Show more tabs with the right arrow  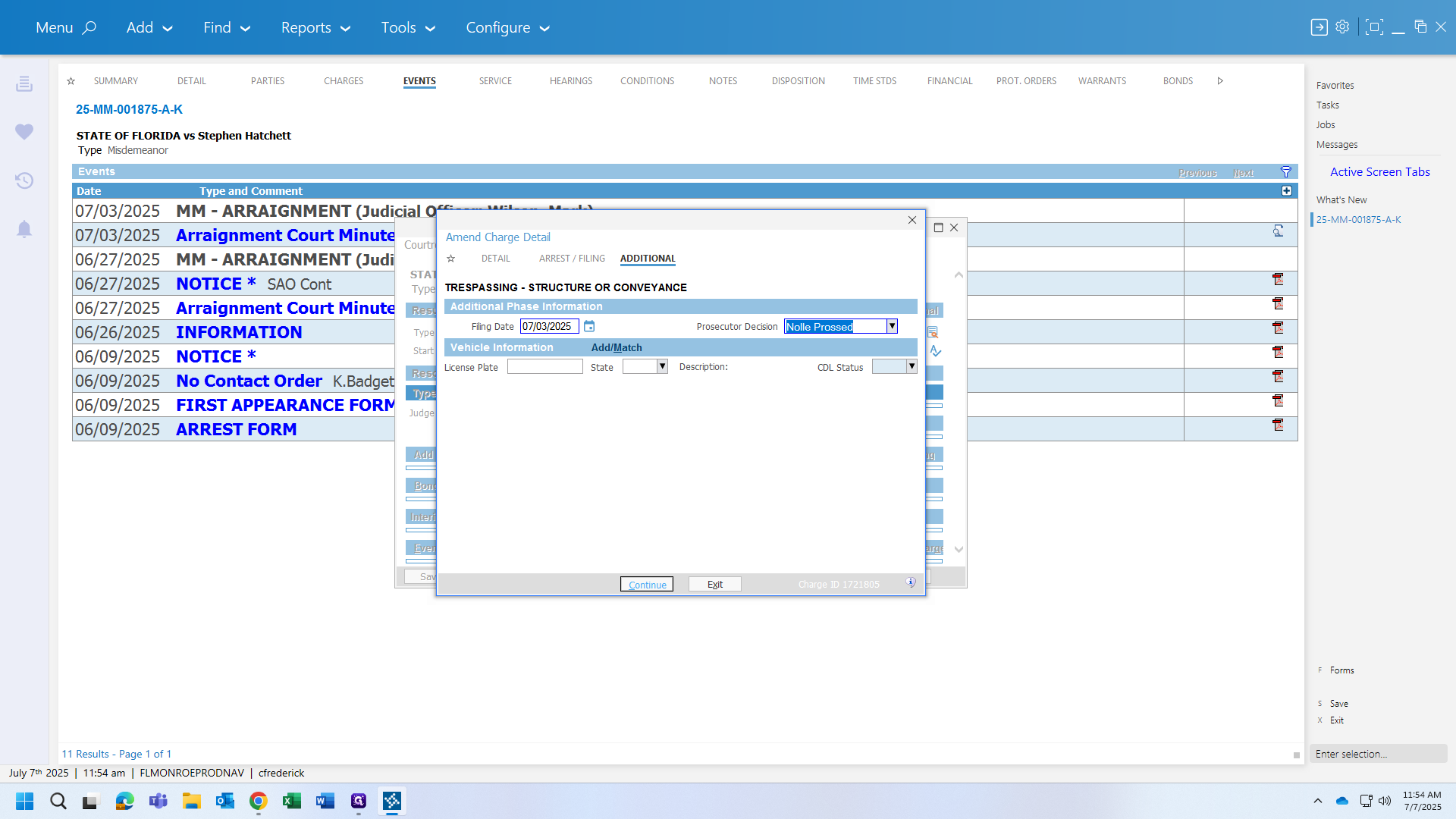click(x=1220, y=80)
